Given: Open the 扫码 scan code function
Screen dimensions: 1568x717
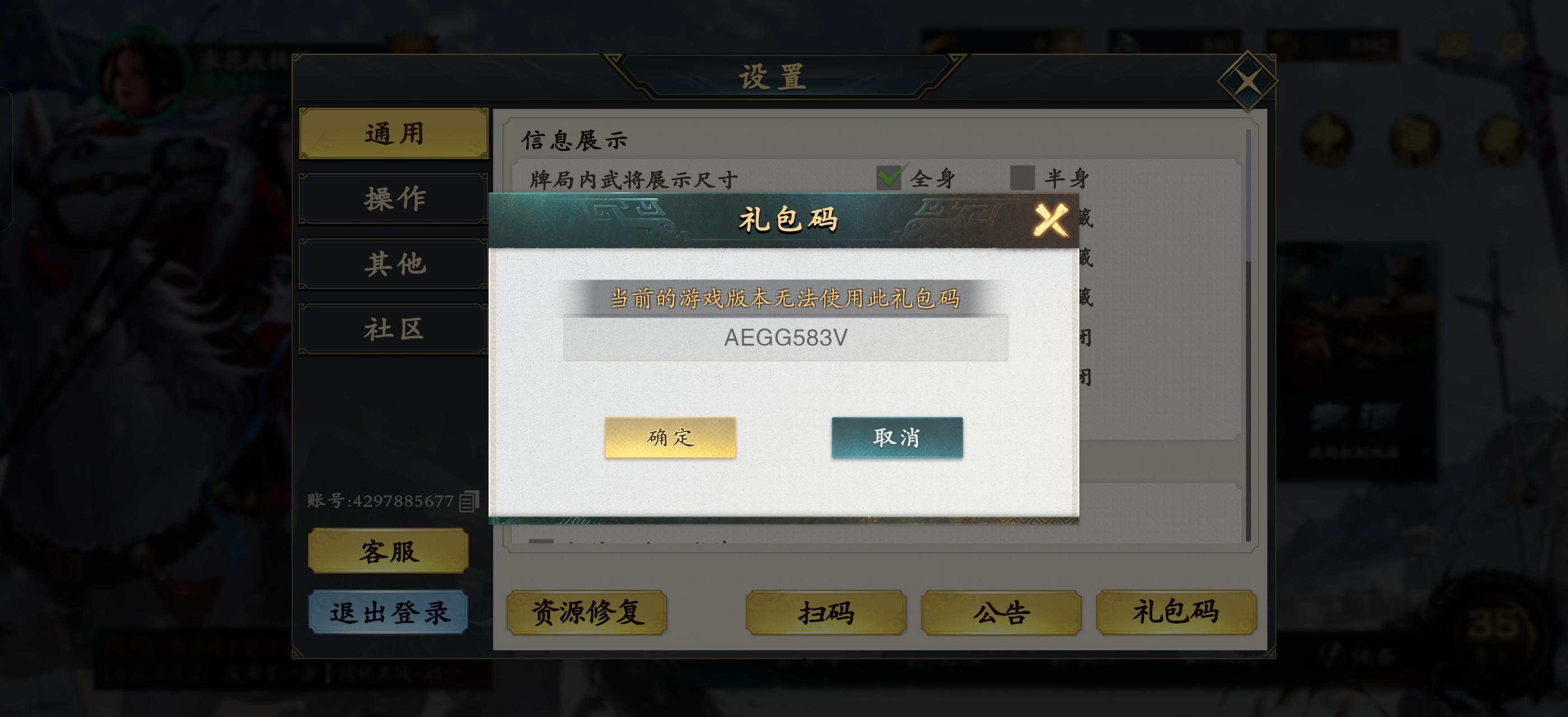Looking at the screenshot, I should coord(826,612).
